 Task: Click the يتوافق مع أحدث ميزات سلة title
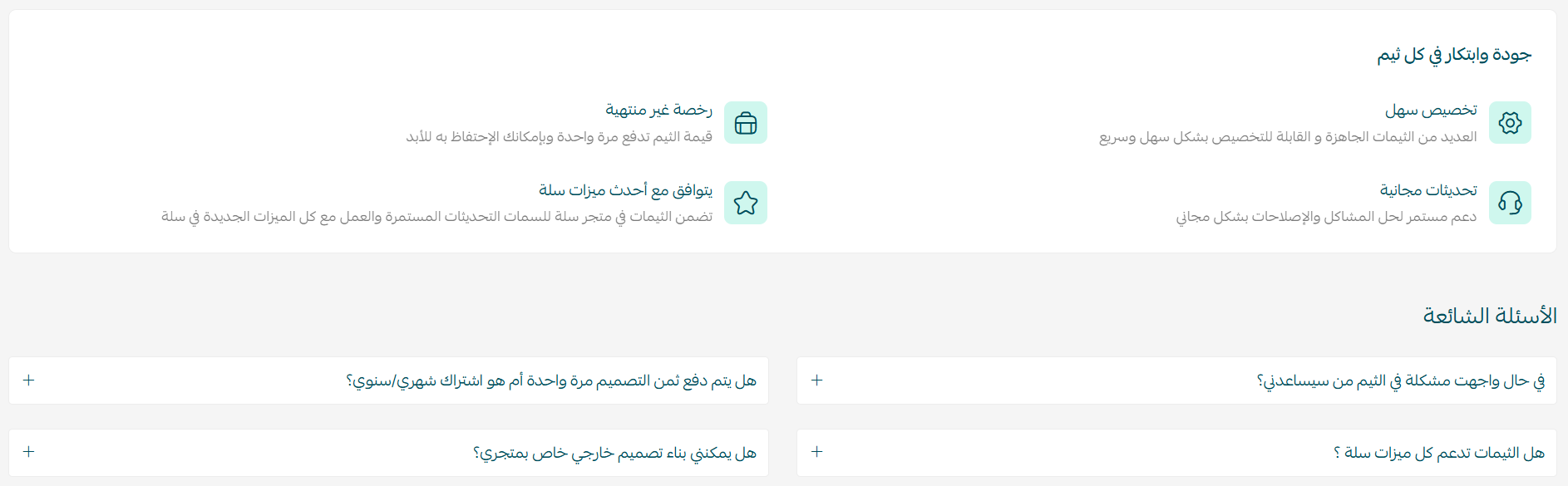(x=625, y=190)
